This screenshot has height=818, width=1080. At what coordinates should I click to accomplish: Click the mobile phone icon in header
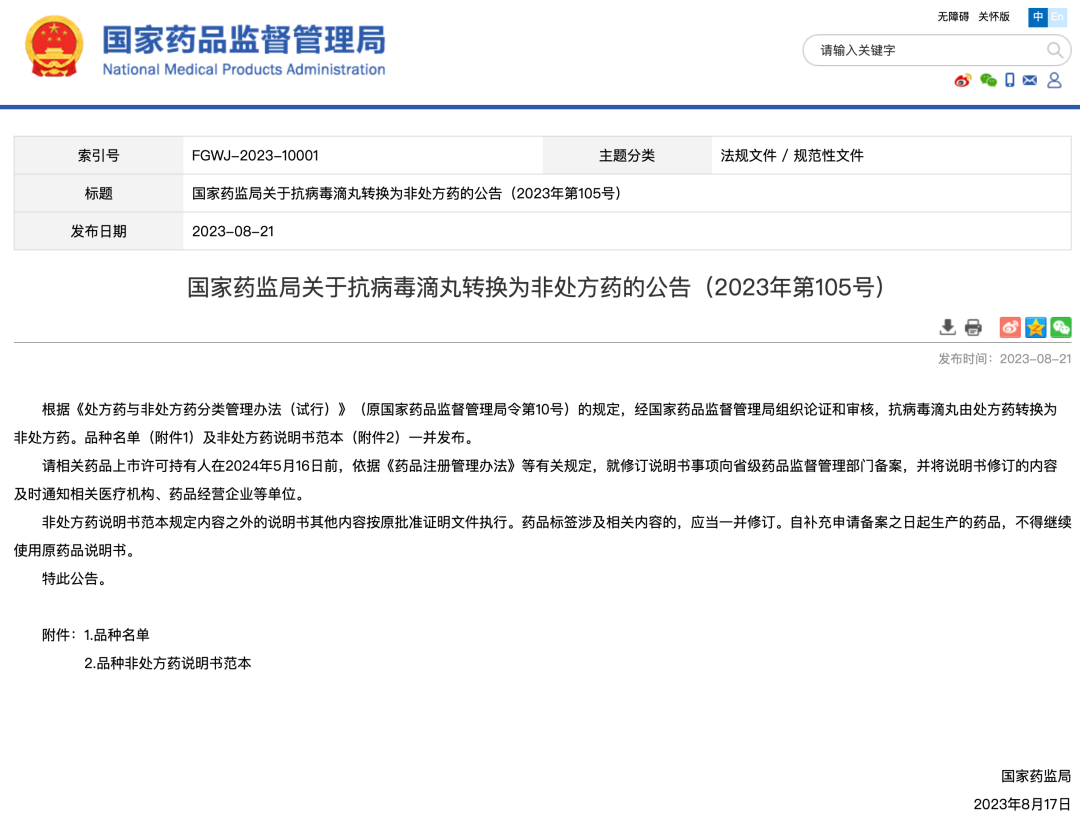click(1010, 81)
